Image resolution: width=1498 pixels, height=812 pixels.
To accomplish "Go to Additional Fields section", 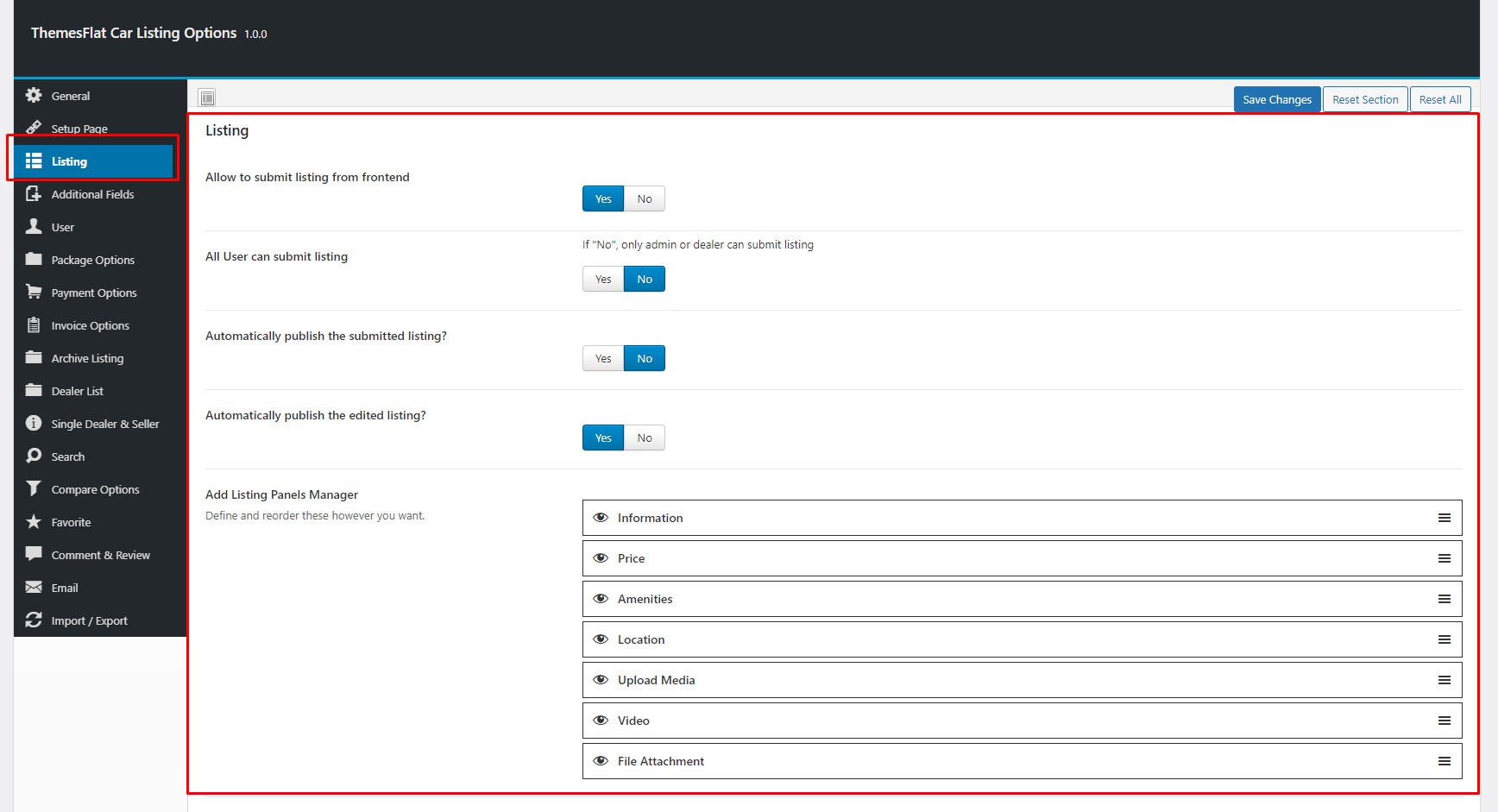I will coord(100,194).
